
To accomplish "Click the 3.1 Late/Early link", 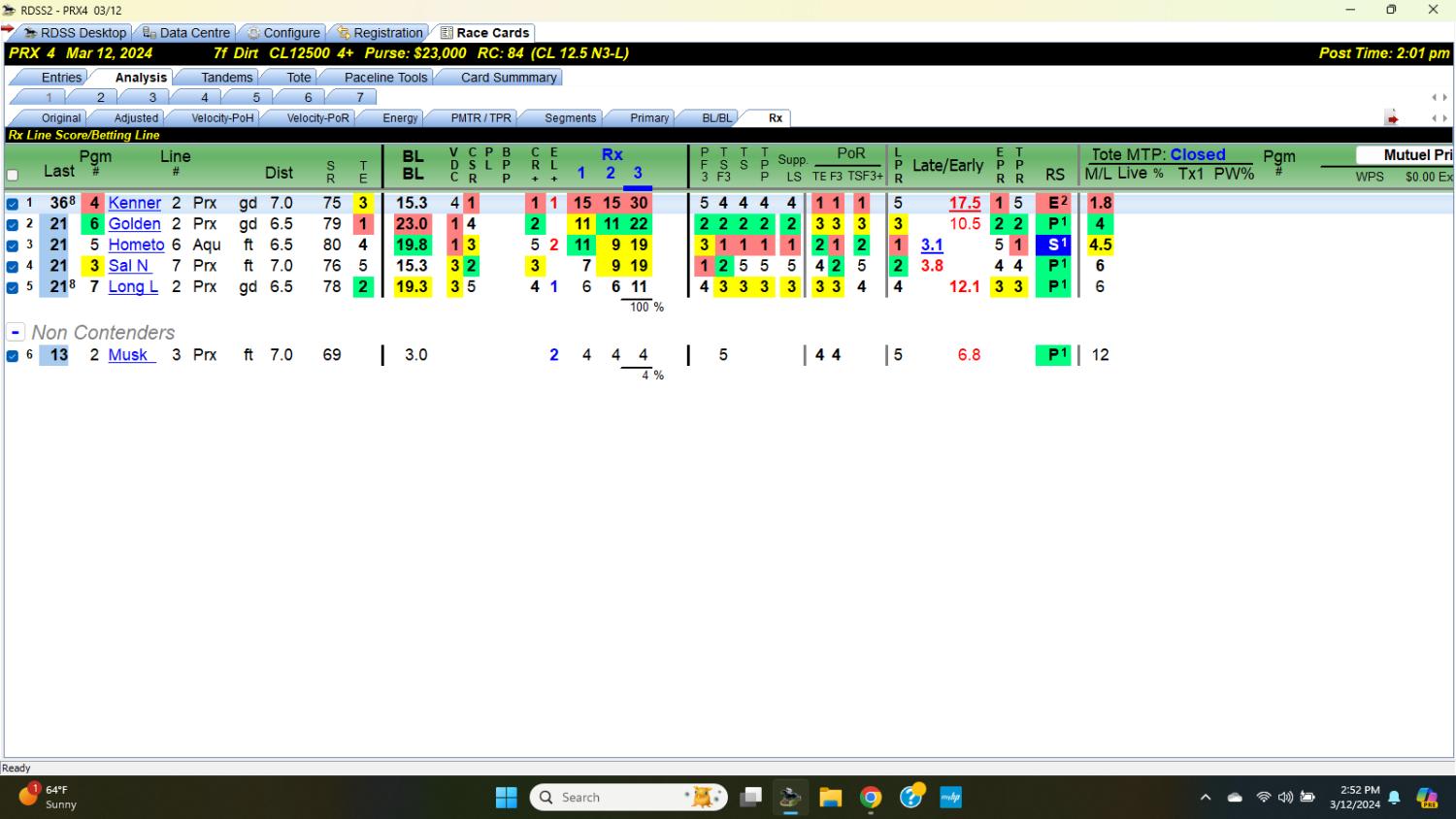I will tap(932, 245).
